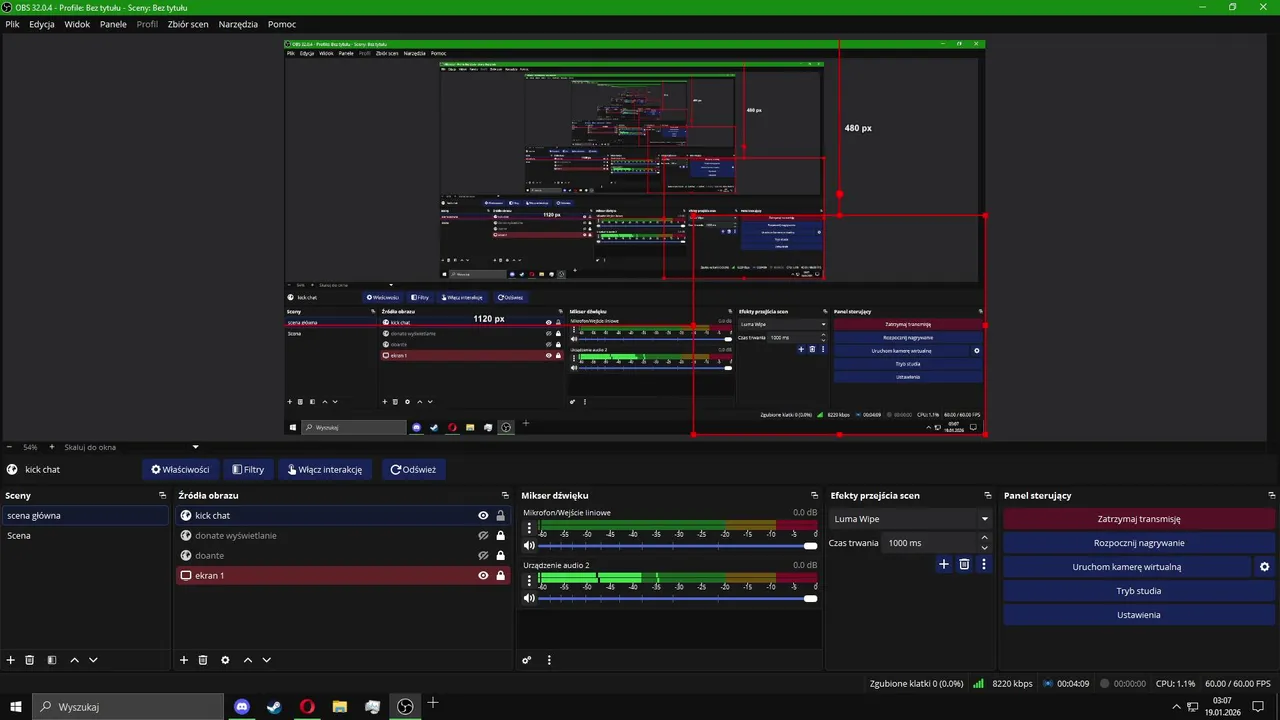Open transition properties three-dot menu
The image size is (1280, 720).
pyautogui.click(x=984, y=564)
